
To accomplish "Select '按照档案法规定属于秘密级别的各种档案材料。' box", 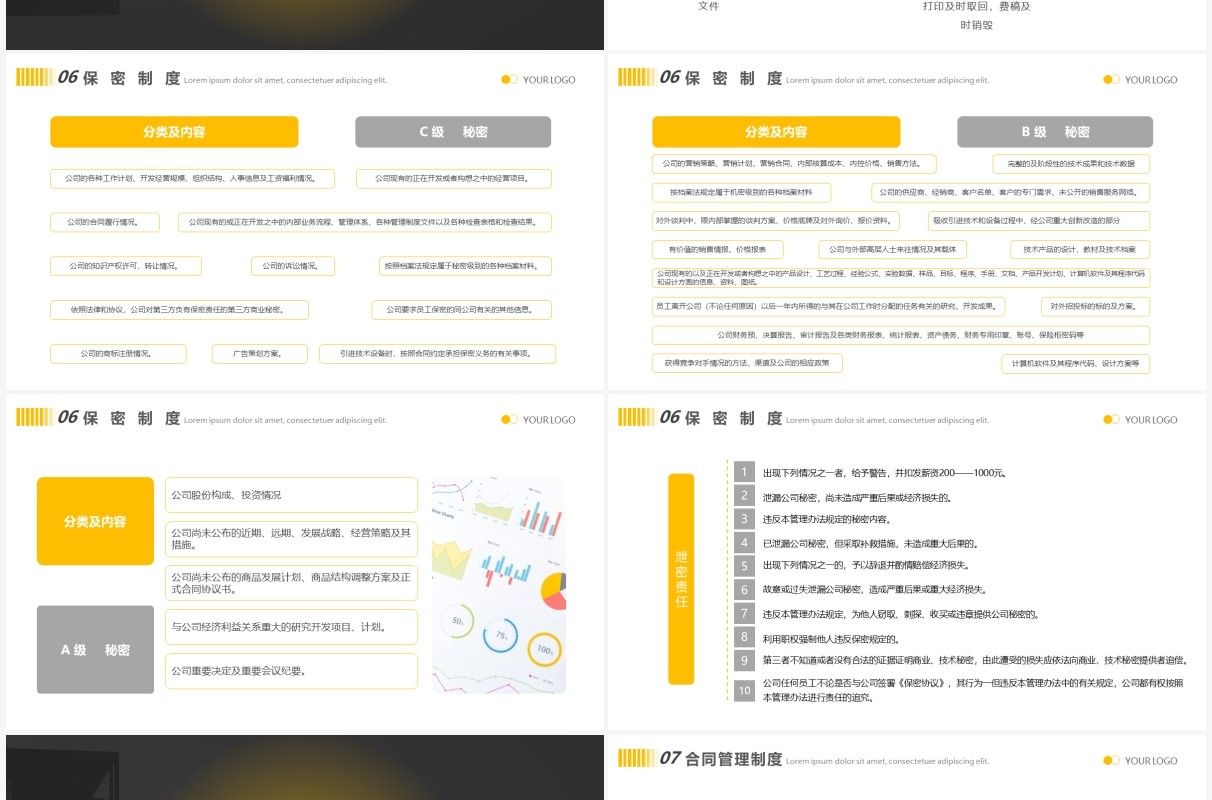I will pyautogui.click(x=465, y=266).
